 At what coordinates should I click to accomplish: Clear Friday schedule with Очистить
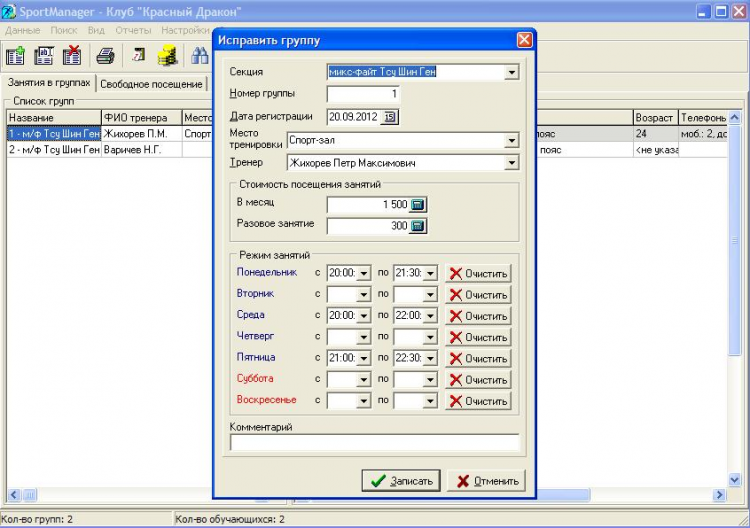click(x=478, y=358)
